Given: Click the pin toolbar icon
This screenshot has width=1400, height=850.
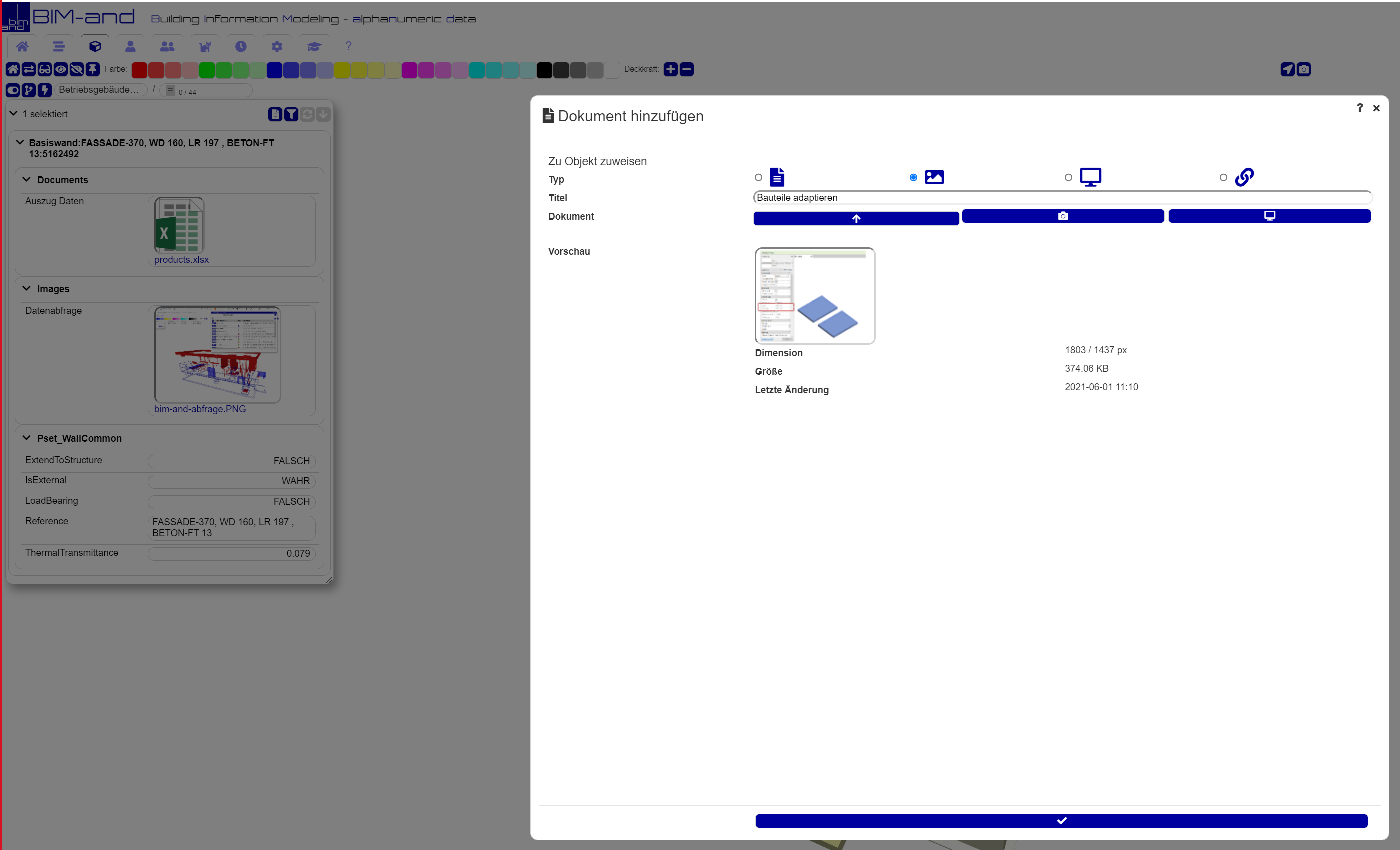Looking at the screenshot, I should [x=92, y=69].
